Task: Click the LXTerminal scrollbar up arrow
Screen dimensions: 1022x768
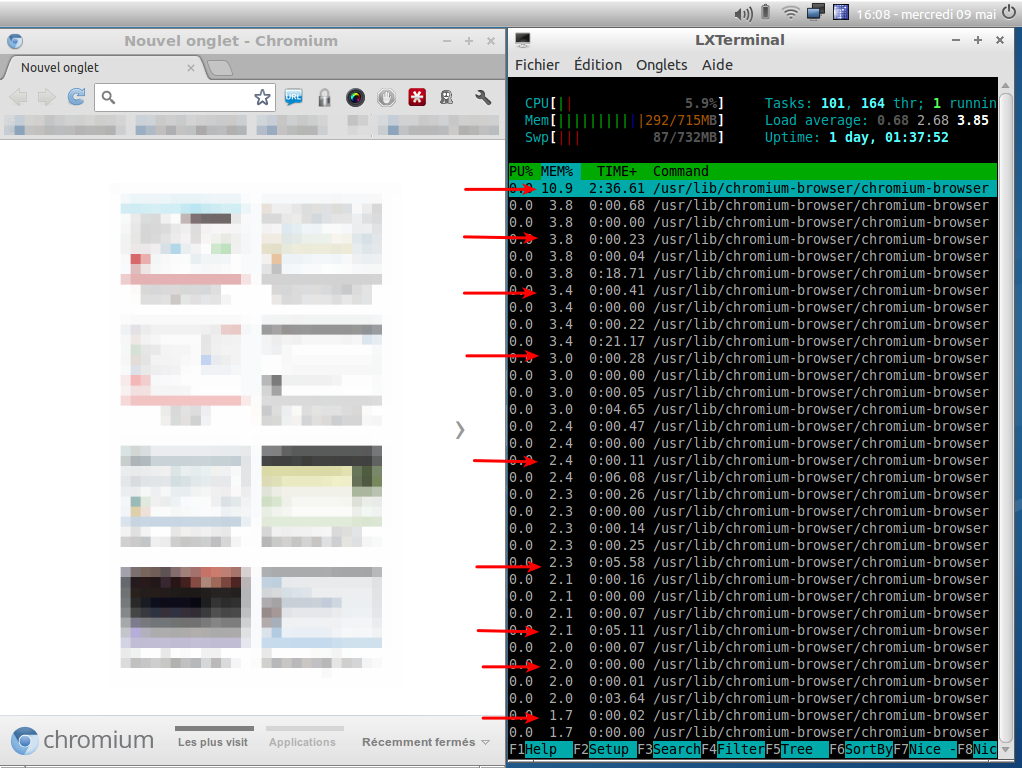Action: click(x=1006, y=85)
